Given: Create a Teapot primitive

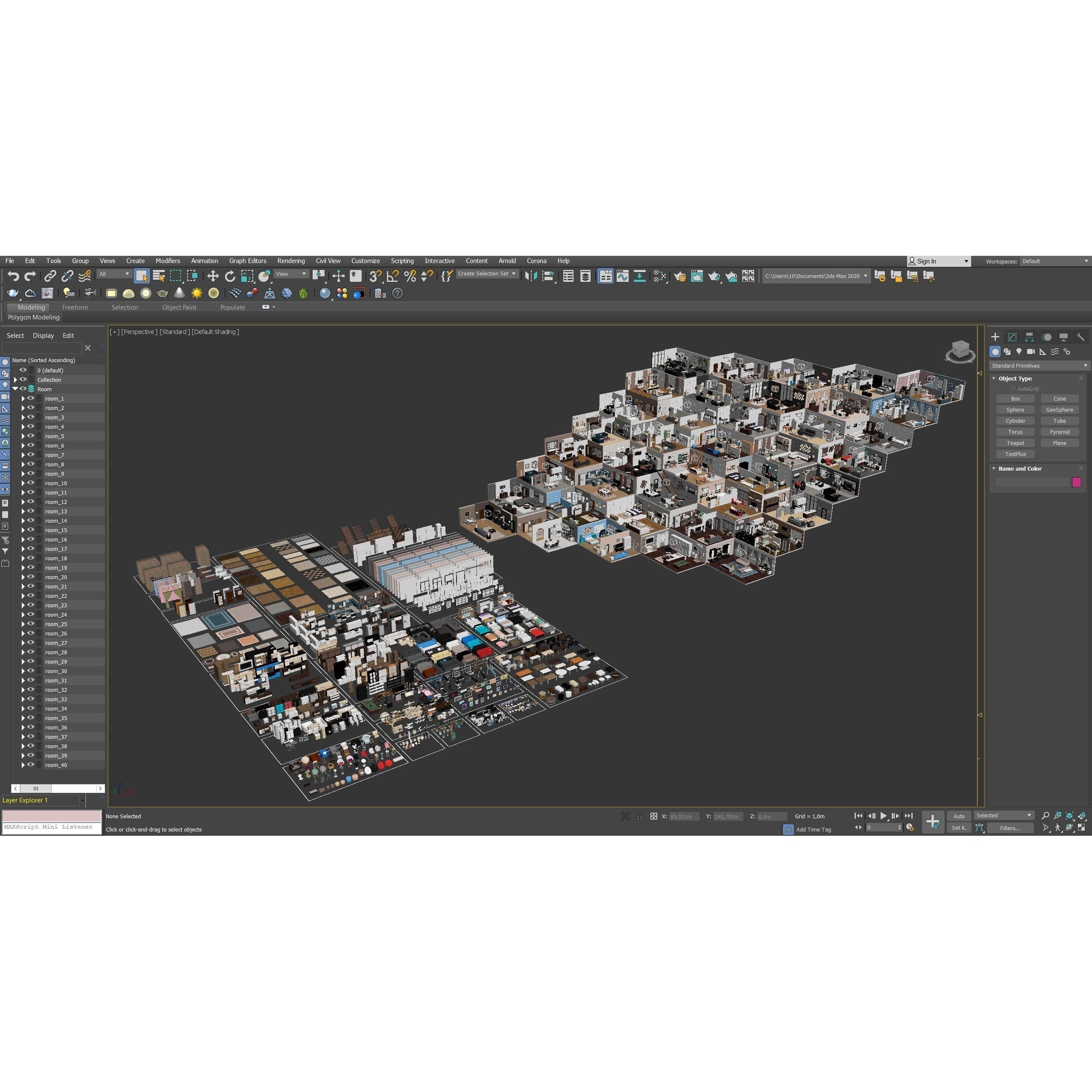Looking at the screenshot, I should (1015, 442).
